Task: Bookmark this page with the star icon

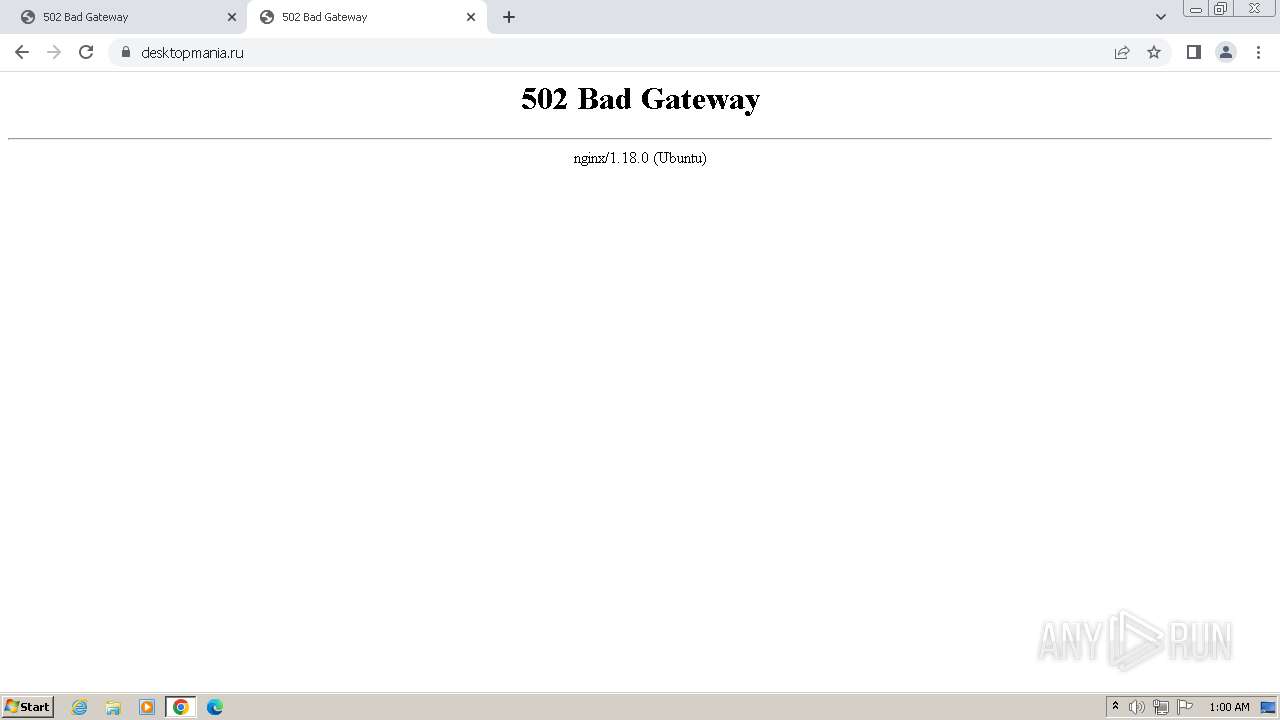Action: pos(1154,52)
